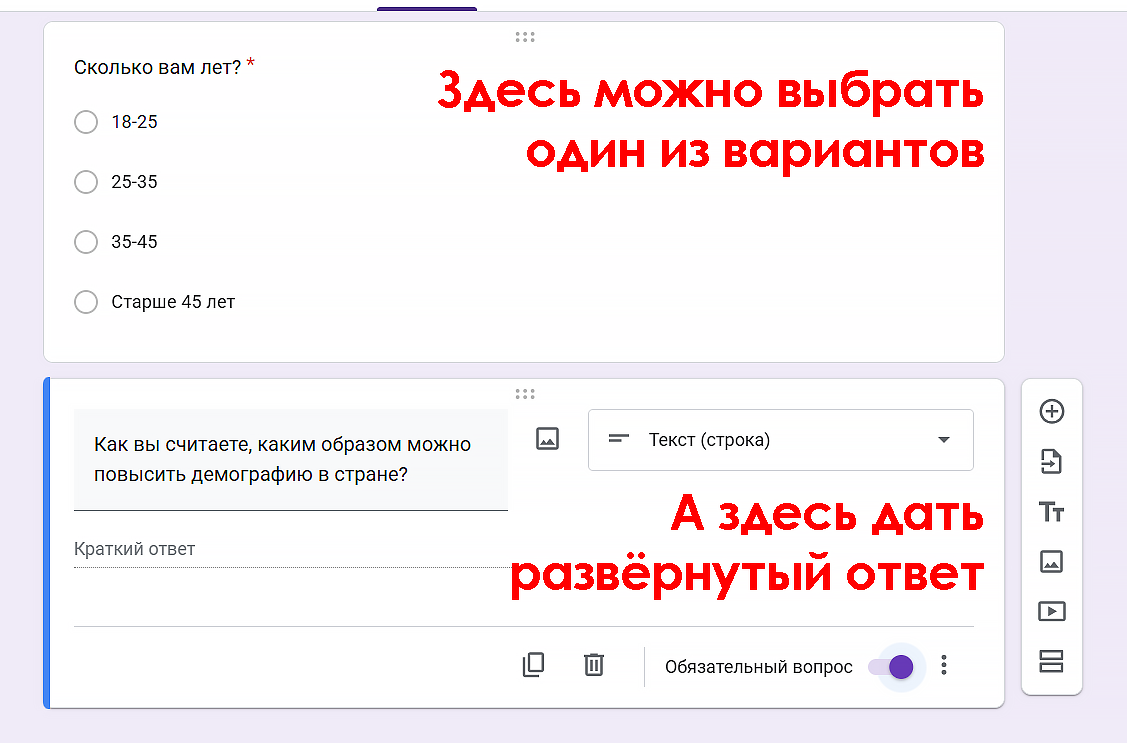Click the Обязательный вопрос label

tap(758, 667)
